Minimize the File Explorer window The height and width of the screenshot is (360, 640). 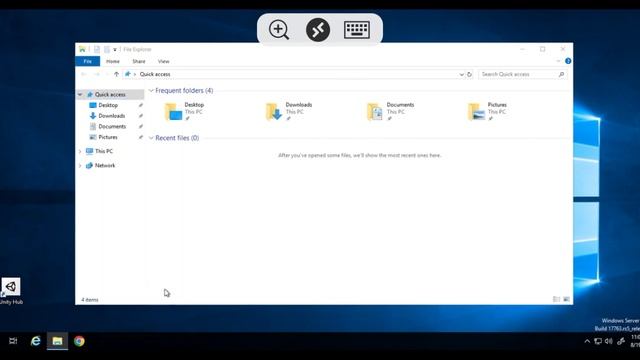click(x=522, y=49)
